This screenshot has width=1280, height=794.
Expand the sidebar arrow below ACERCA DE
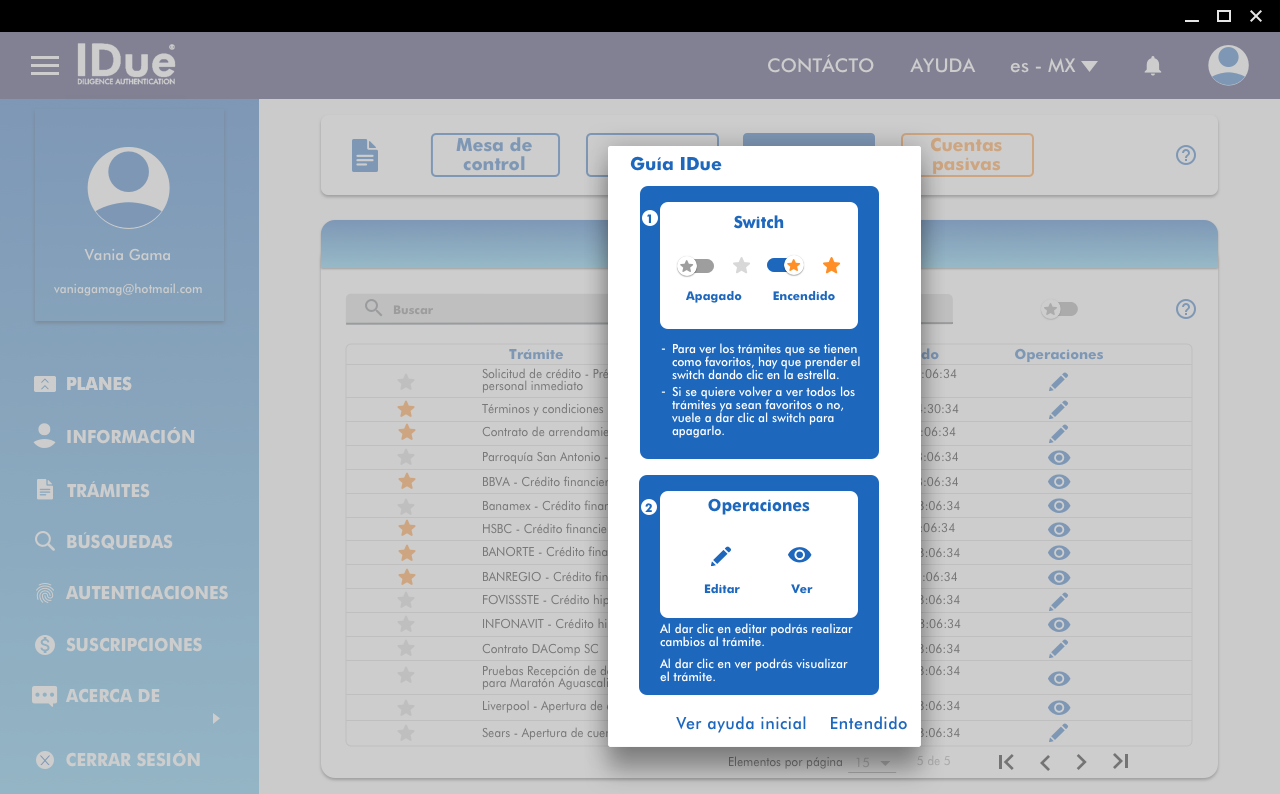[x=216, y=718]
